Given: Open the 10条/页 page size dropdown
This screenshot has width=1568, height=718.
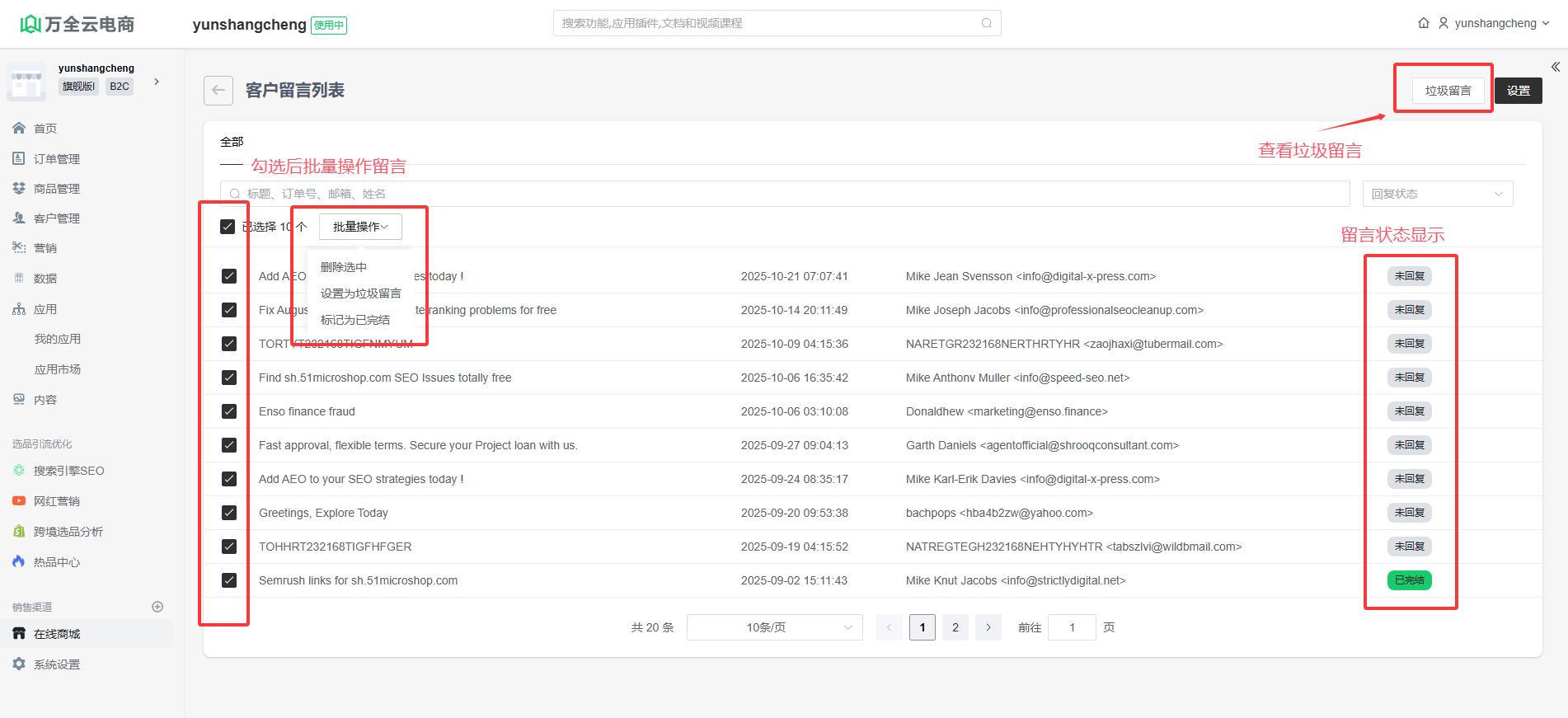Looking at the screenshot, I should pyautogui.click(x=774, y=627).
